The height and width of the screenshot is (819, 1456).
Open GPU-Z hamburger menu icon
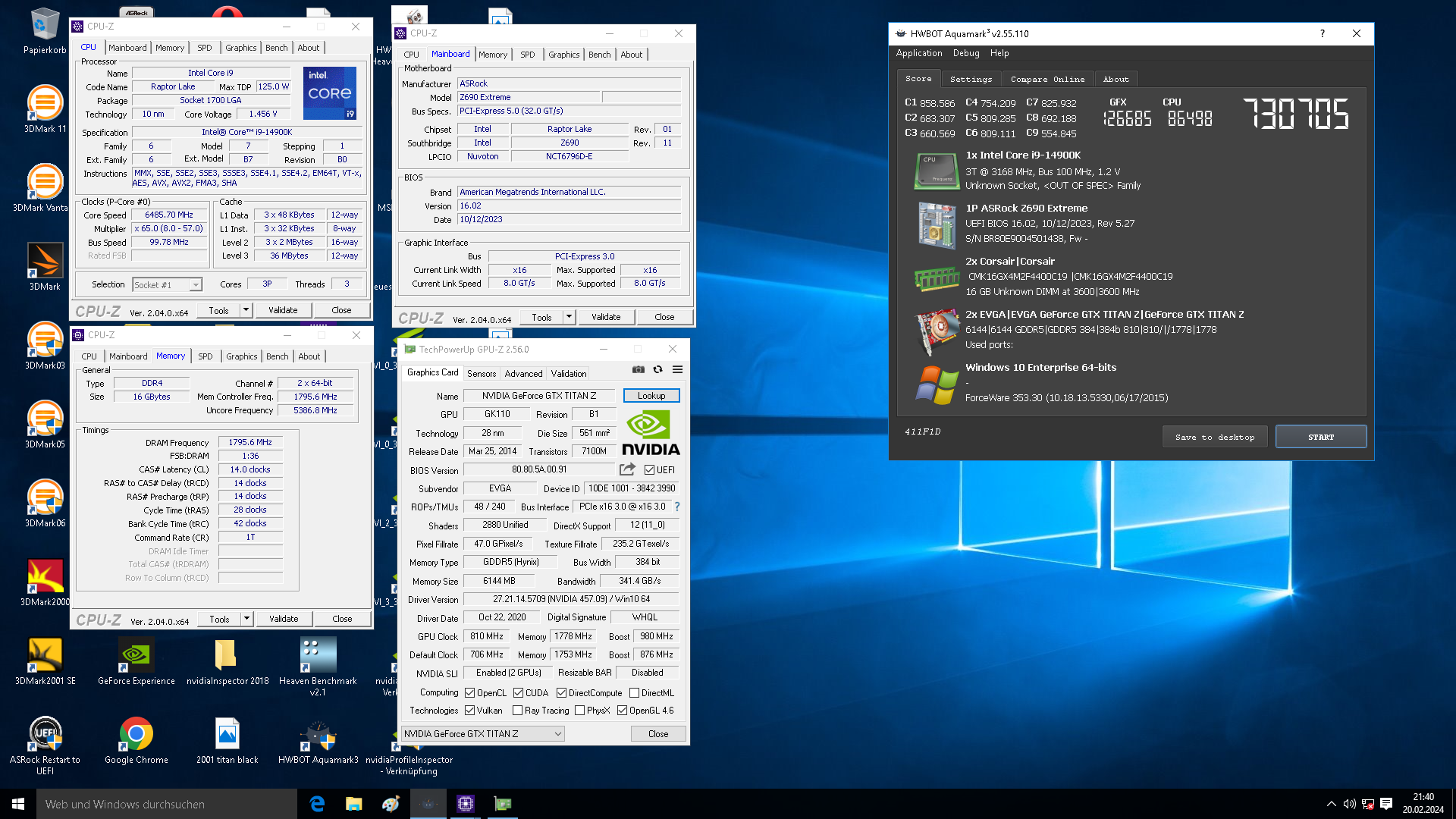pyautogui.click(x=677, y=370)
